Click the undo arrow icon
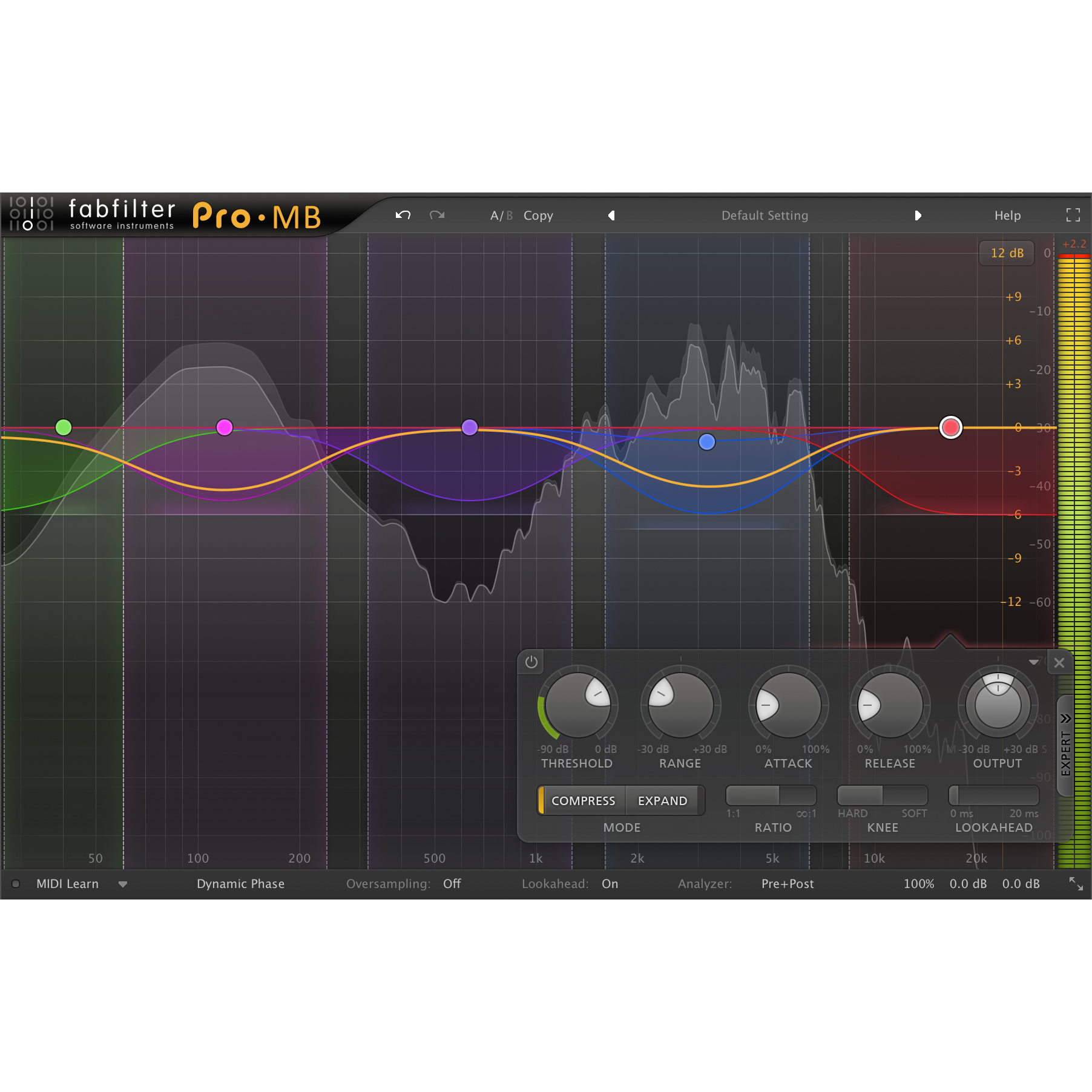This screenshot has width=1092, height=1092. pos(403,215)
